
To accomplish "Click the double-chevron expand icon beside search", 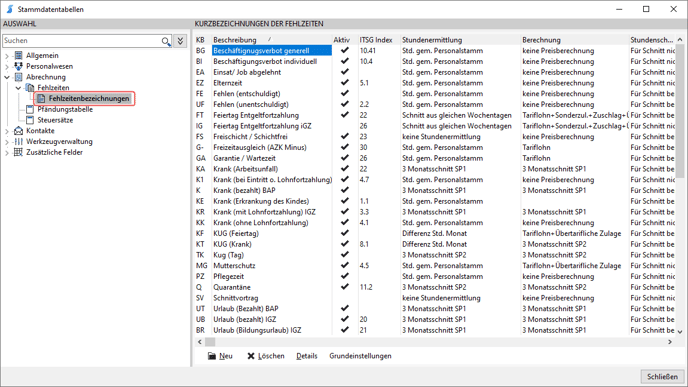I will point(180,41).
